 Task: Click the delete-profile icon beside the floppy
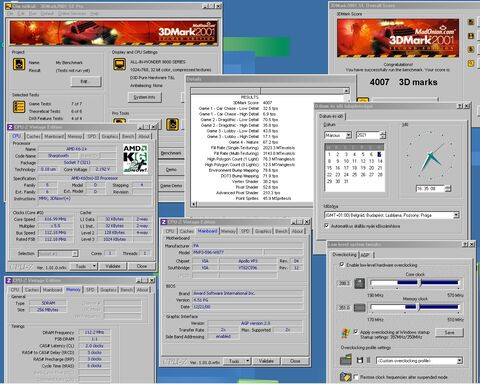tap(368, 360)
